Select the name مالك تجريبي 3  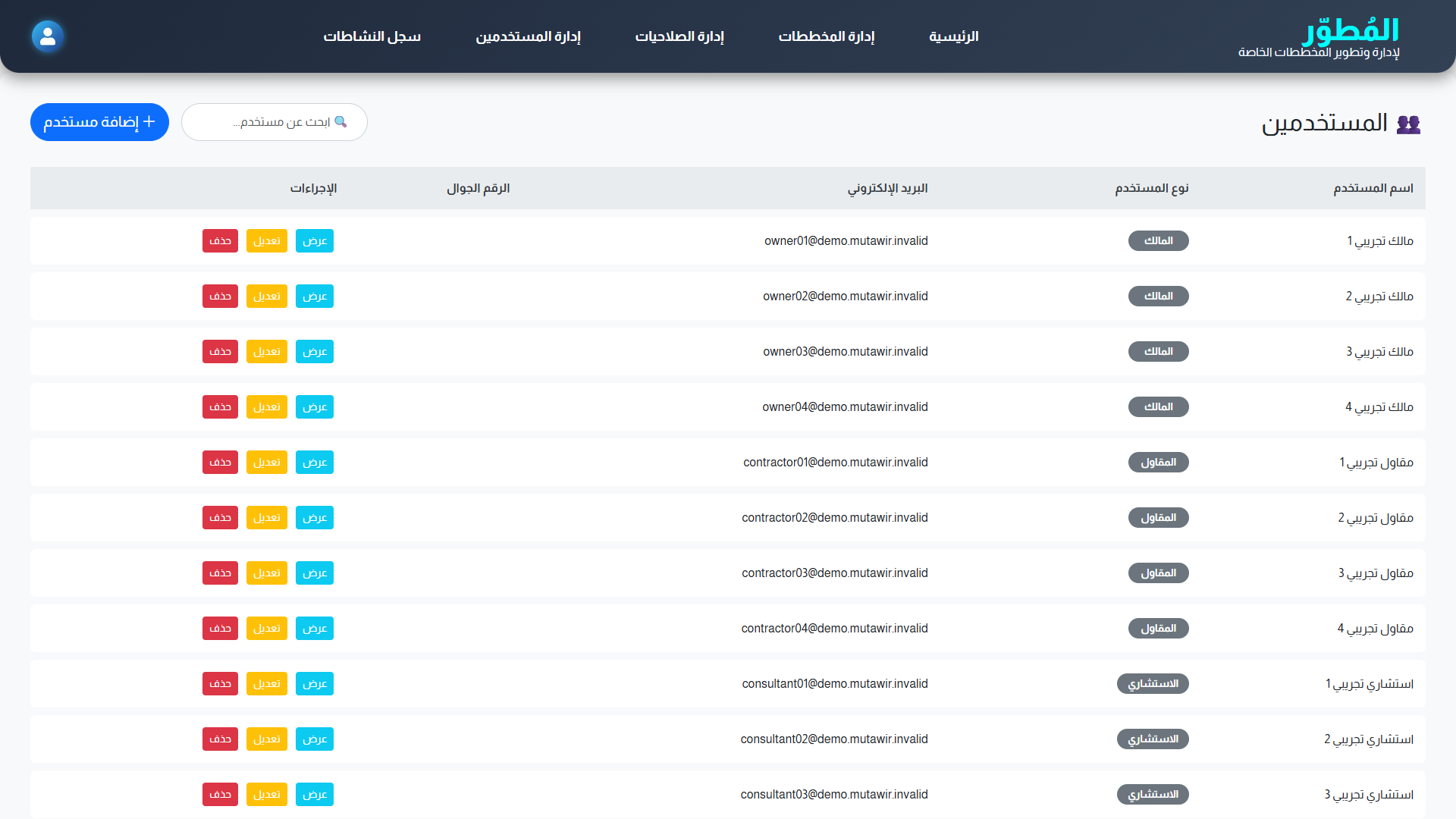1379,351
